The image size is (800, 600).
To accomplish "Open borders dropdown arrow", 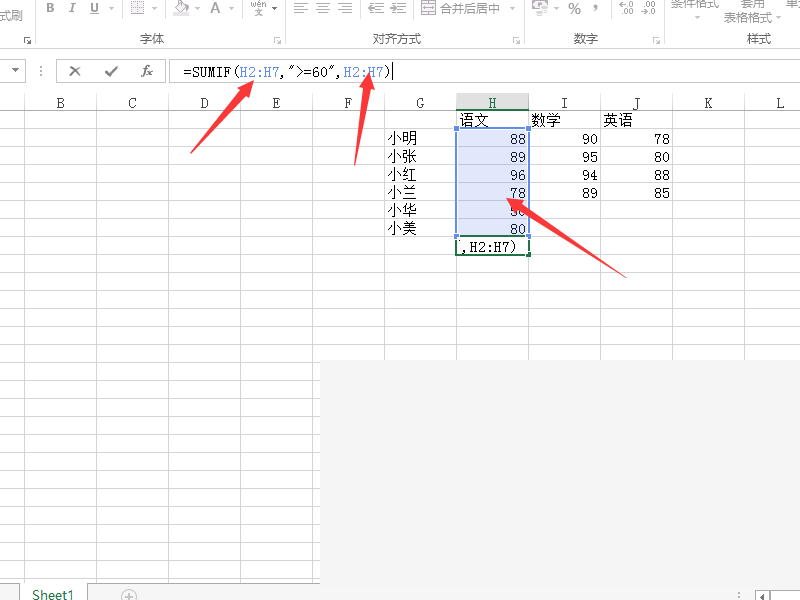I will (x=155, y=9).
